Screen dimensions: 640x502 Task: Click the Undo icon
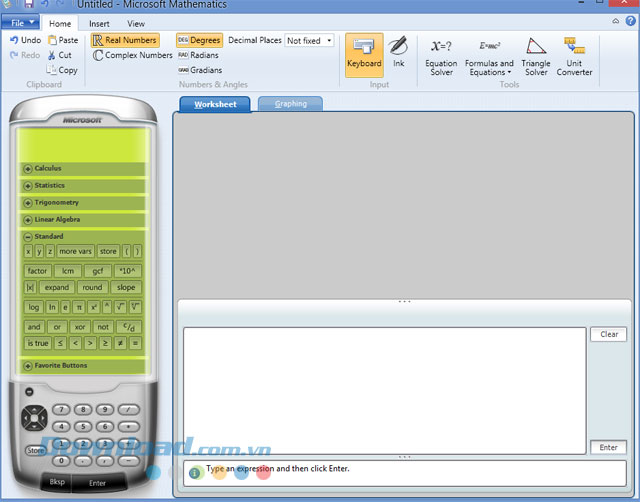pyautogui.click(x=14, y=40)
